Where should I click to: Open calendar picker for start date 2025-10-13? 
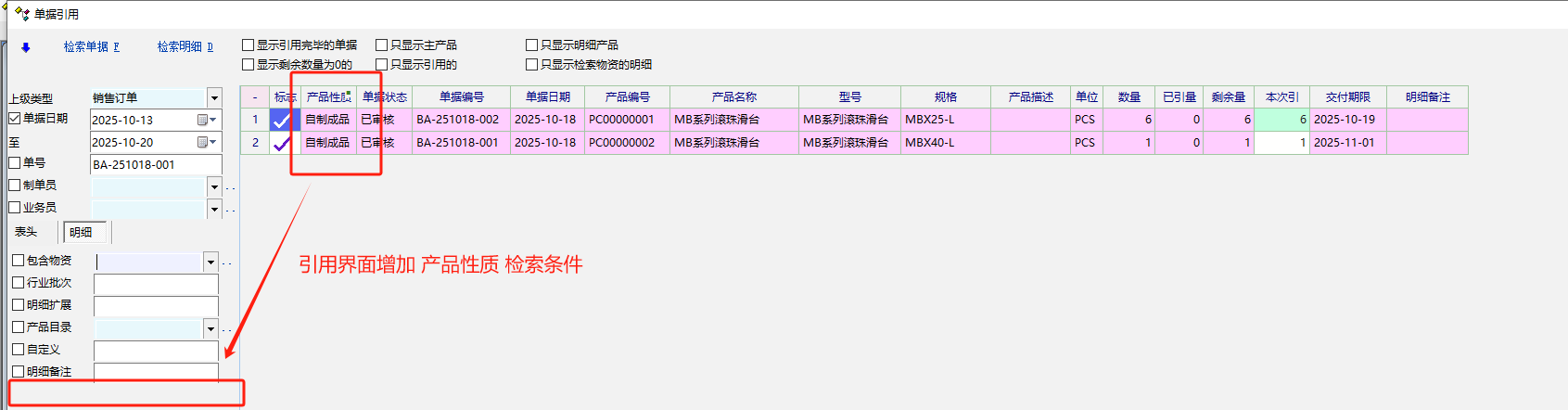pos(207,120)
